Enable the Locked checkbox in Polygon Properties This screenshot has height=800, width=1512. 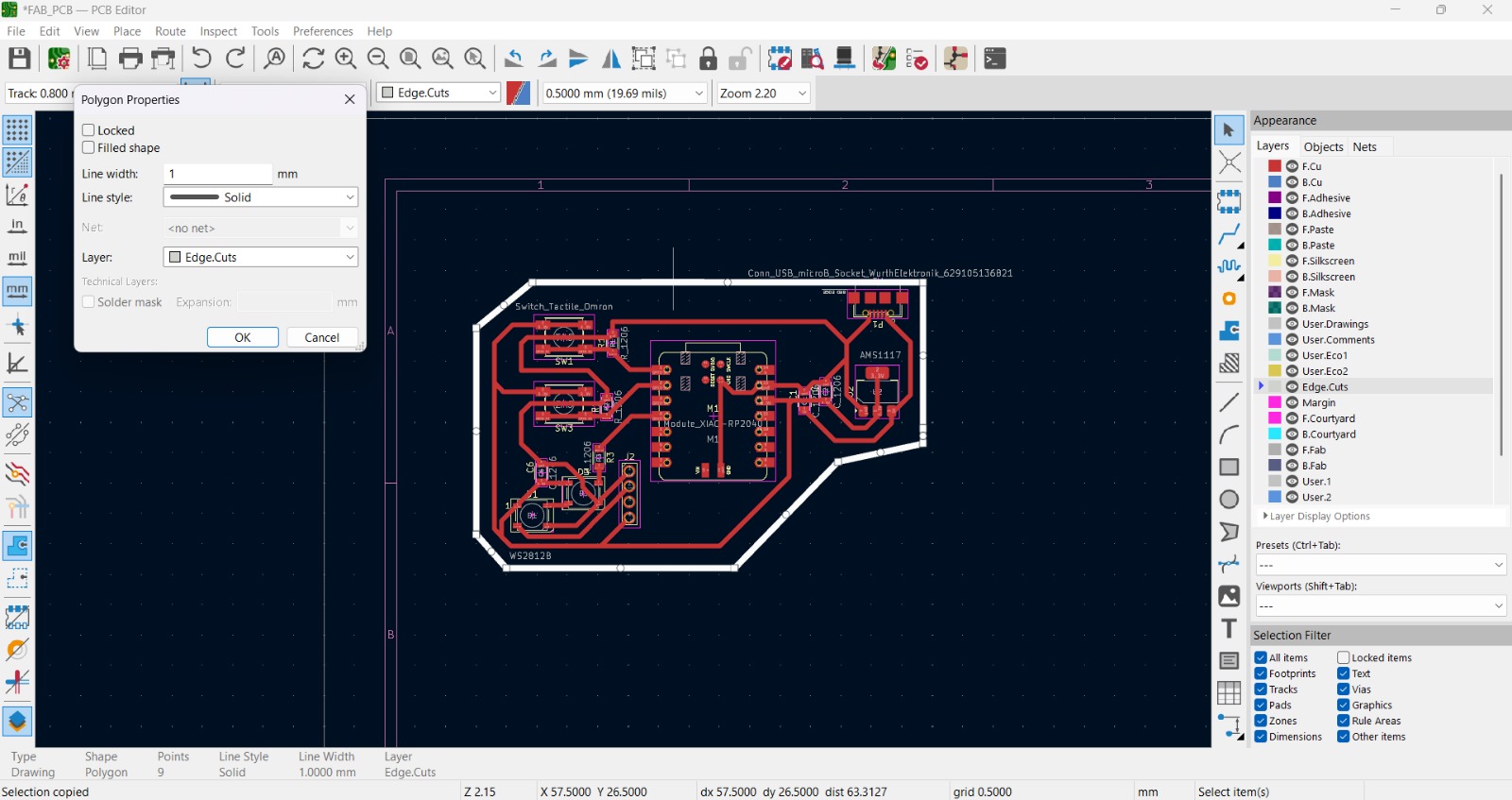point(89,130)
